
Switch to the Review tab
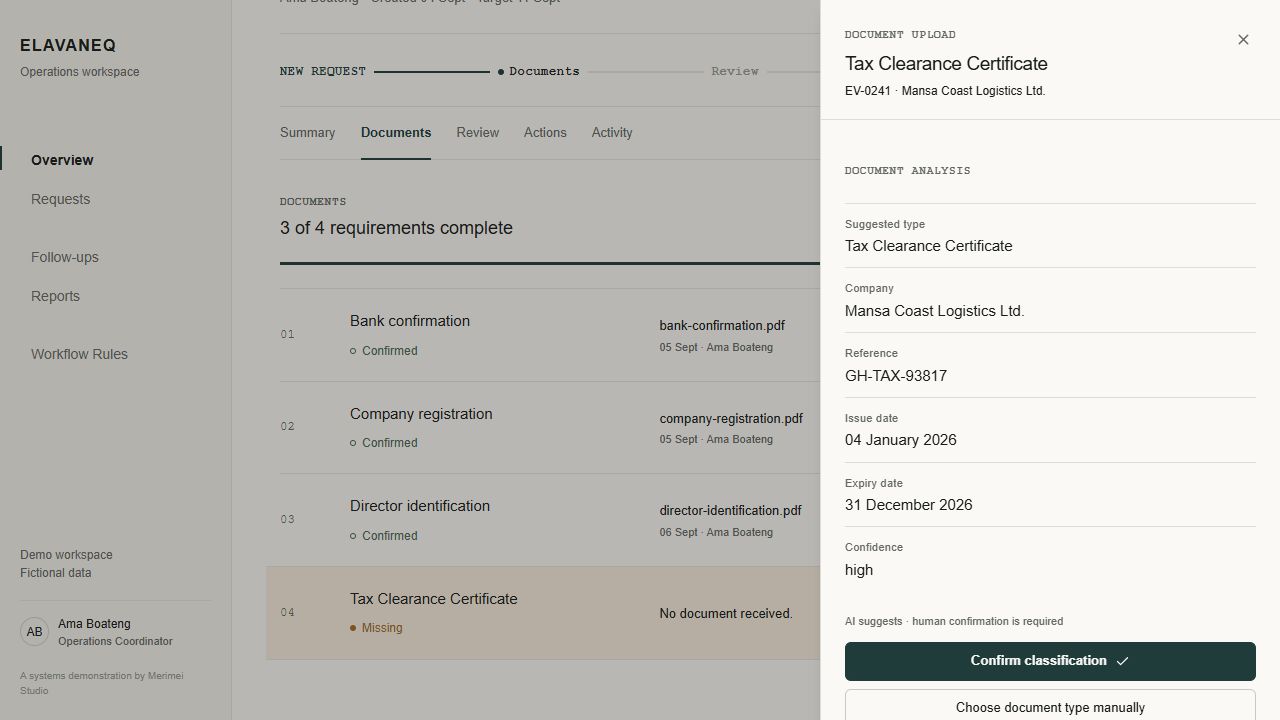click(477, 133)
